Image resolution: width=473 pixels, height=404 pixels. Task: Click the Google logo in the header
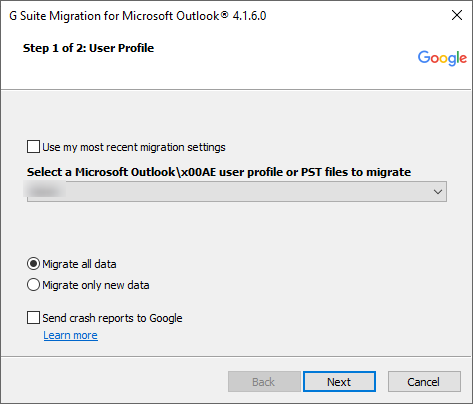(x=442, y=58)
